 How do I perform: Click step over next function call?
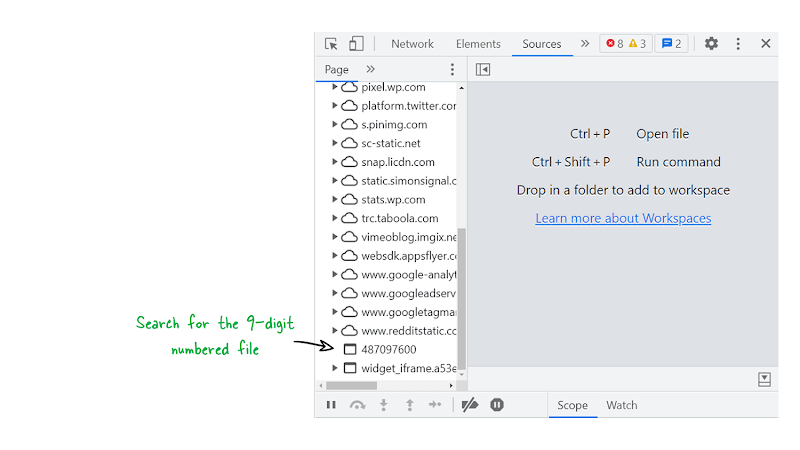[x=357, y=405]
